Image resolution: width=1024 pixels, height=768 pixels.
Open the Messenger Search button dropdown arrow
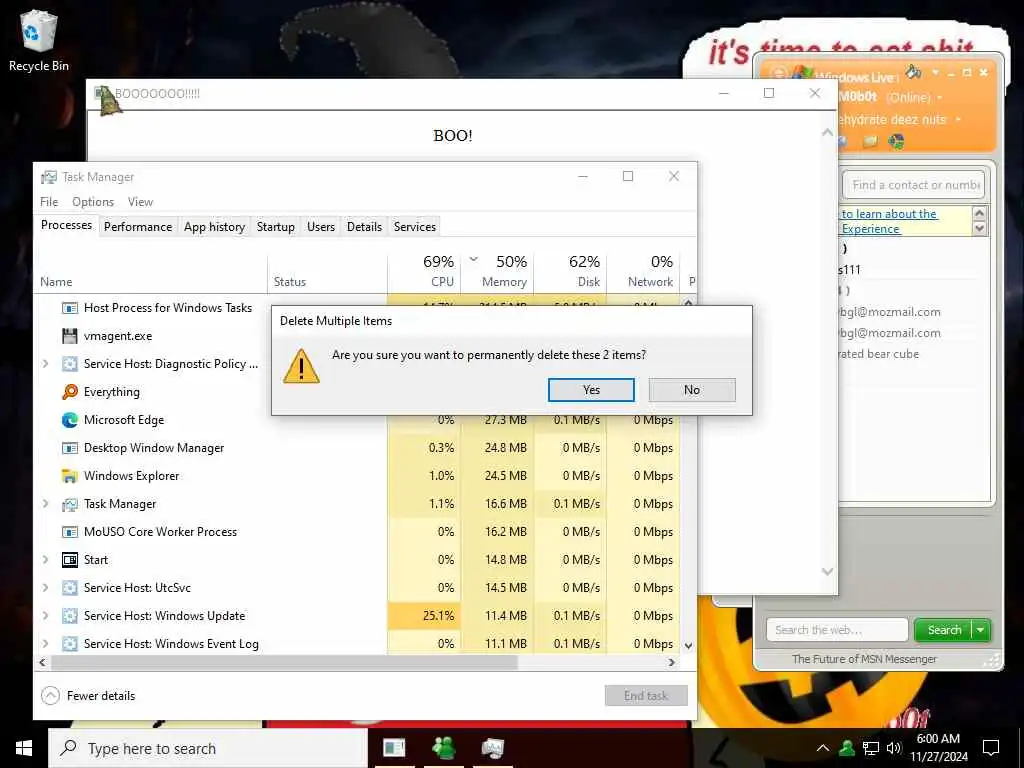981,630
